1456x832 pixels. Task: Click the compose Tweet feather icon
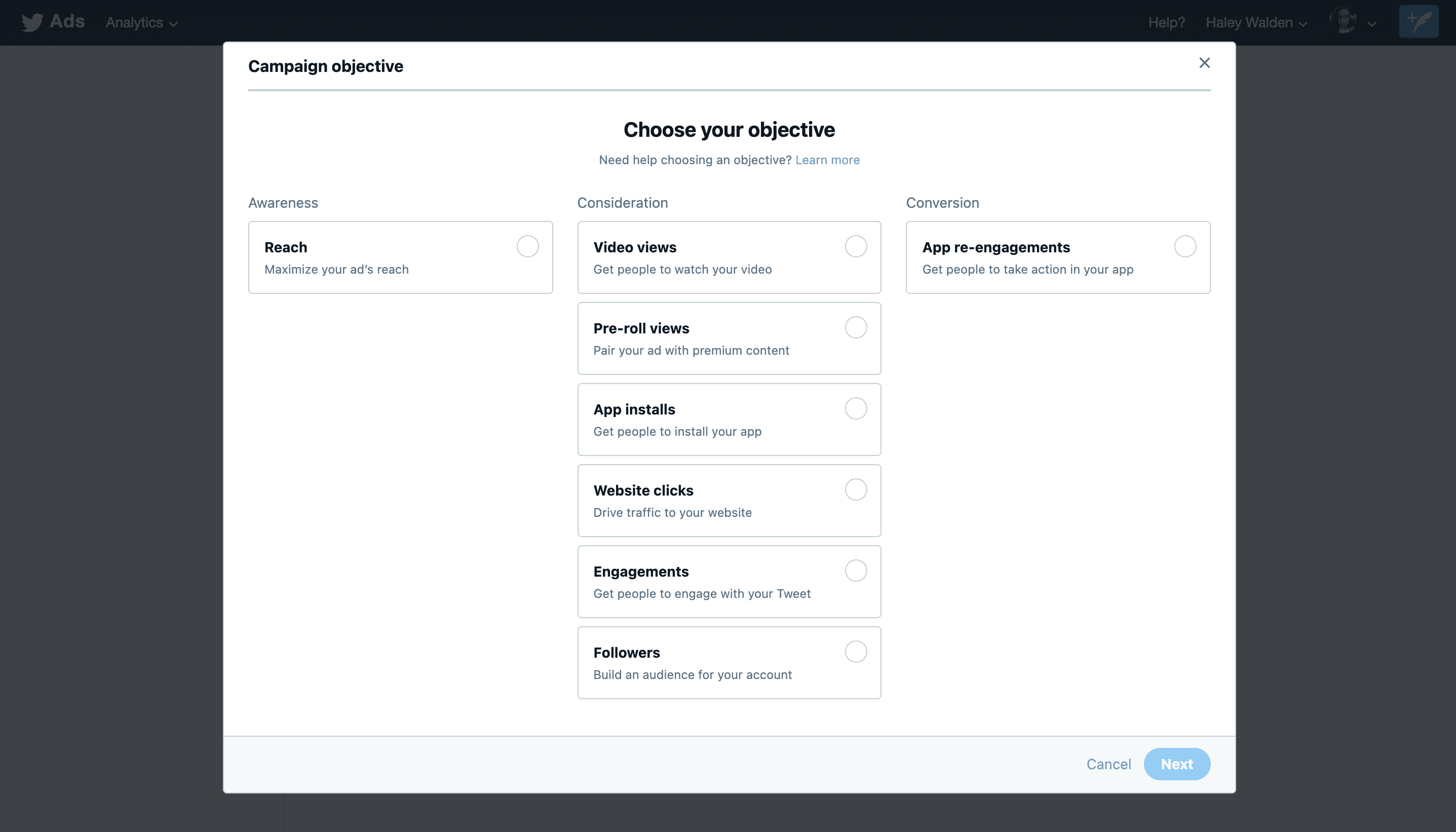pos(1419,22)
